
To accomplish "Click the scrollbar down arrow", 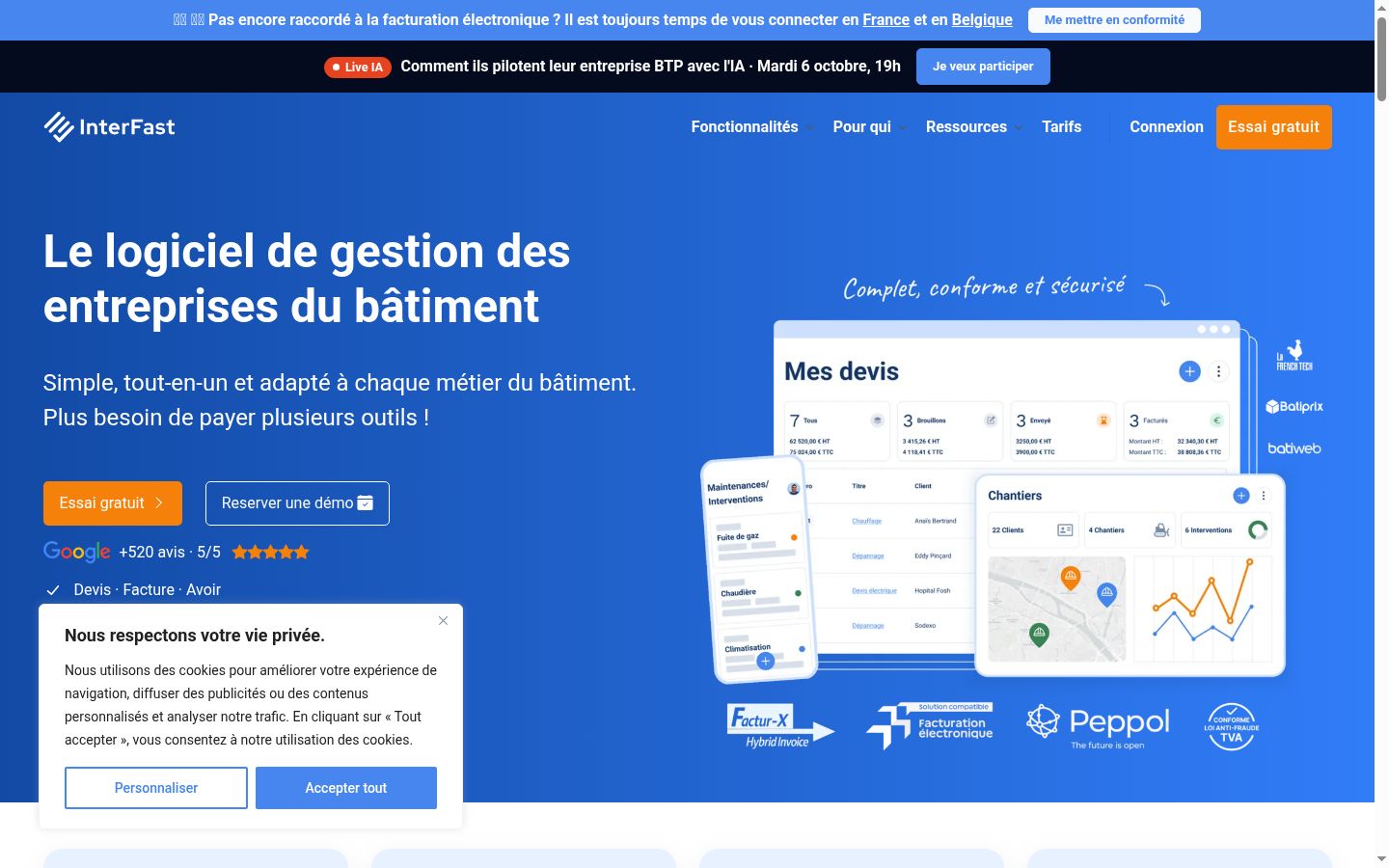I will [1381, 858].
